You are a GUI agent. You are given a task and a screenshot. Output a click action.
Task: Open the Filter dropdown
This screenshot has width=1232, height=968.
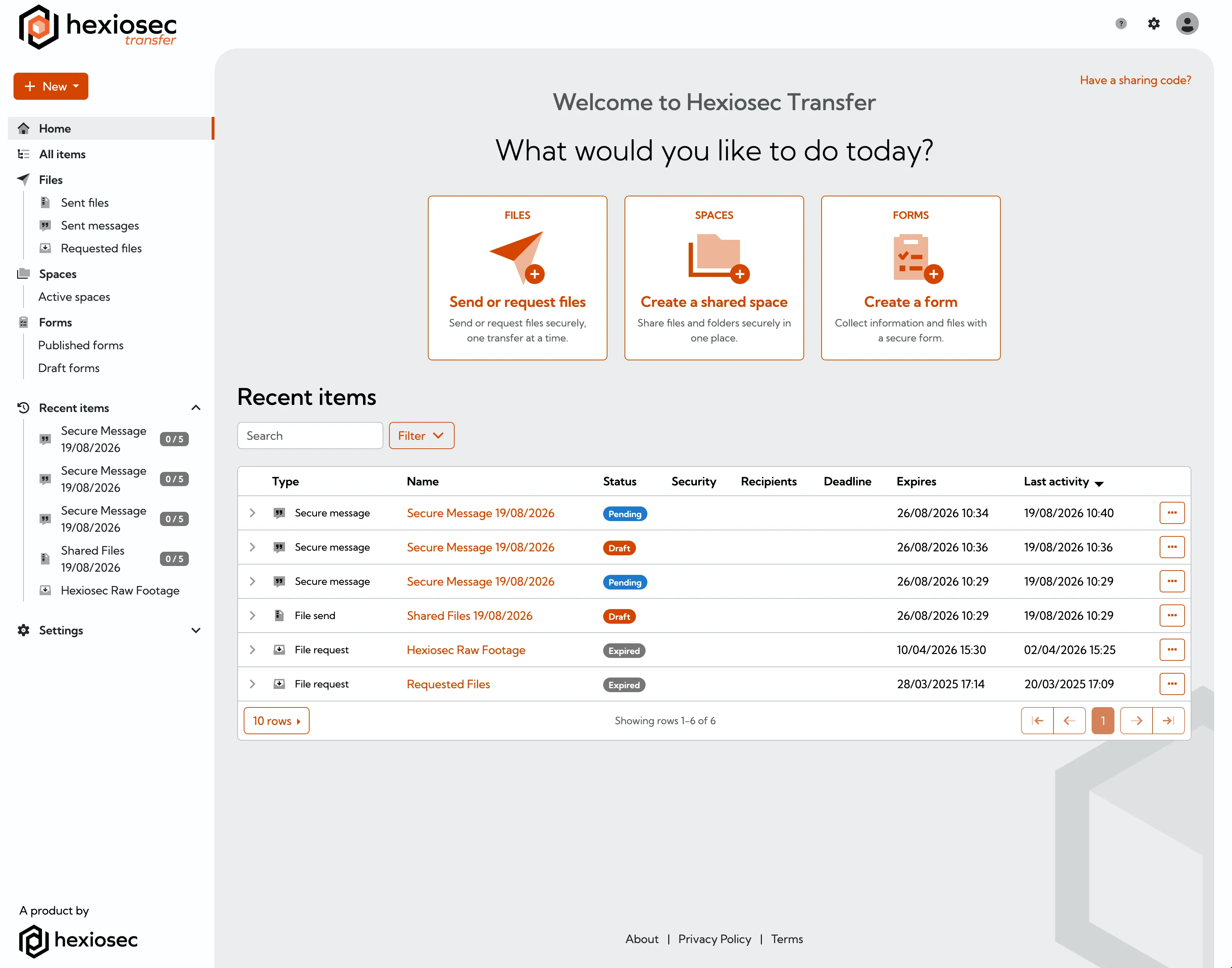421,435
